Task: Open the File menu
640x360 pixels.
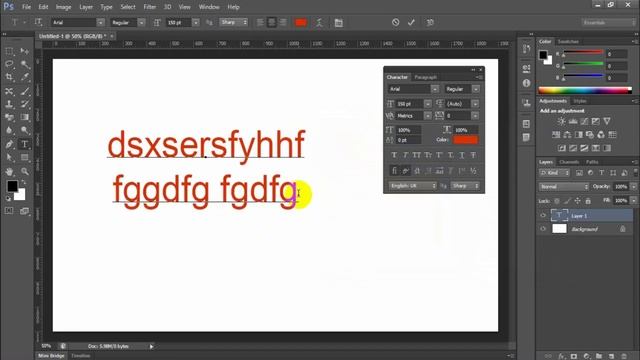Action: coord(27,7)
